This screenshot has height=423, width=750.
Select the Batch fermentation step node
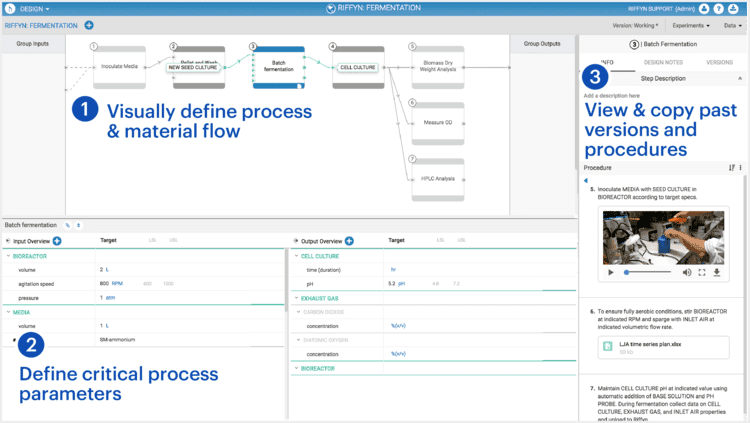tap(279, 67)
